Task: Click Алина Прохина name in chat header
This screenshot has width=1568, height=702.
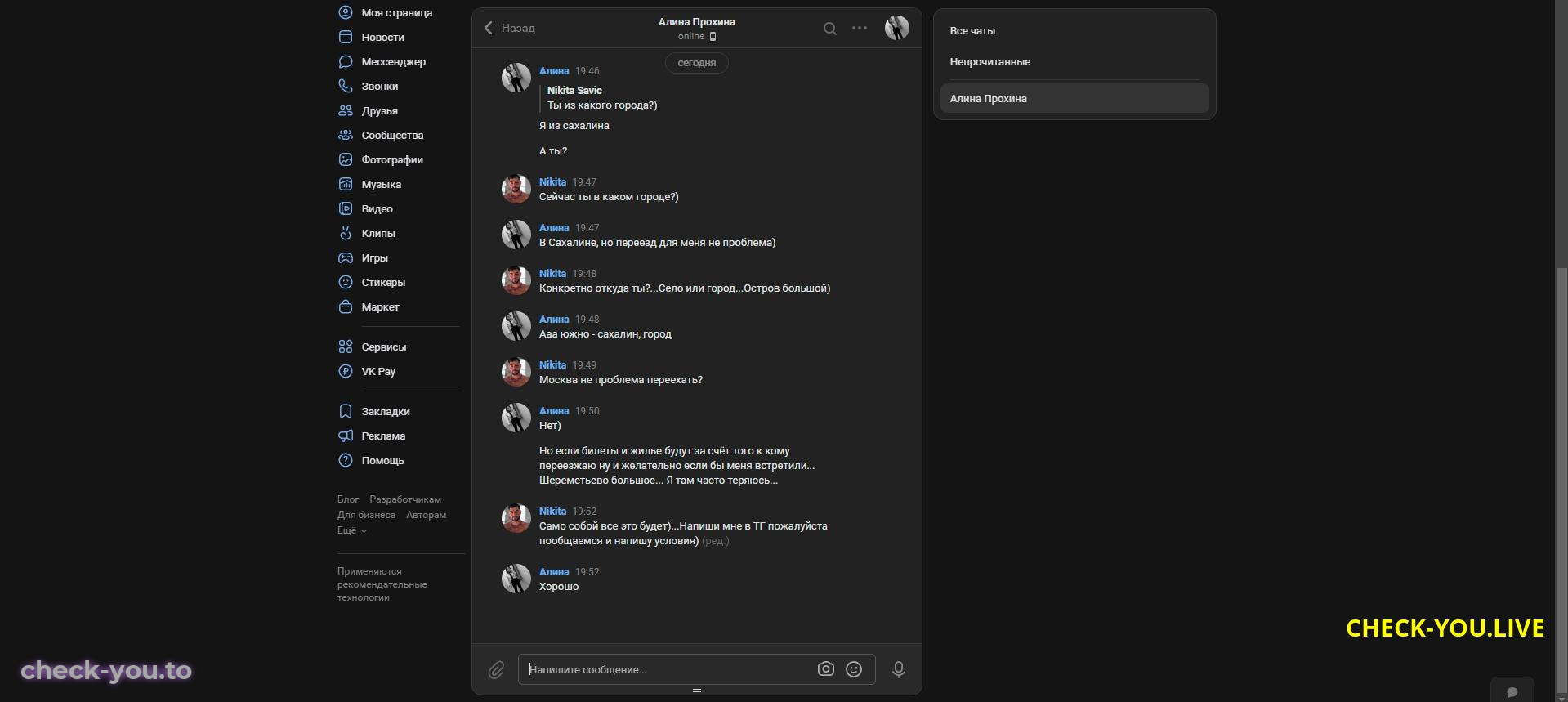Action: 697,22
